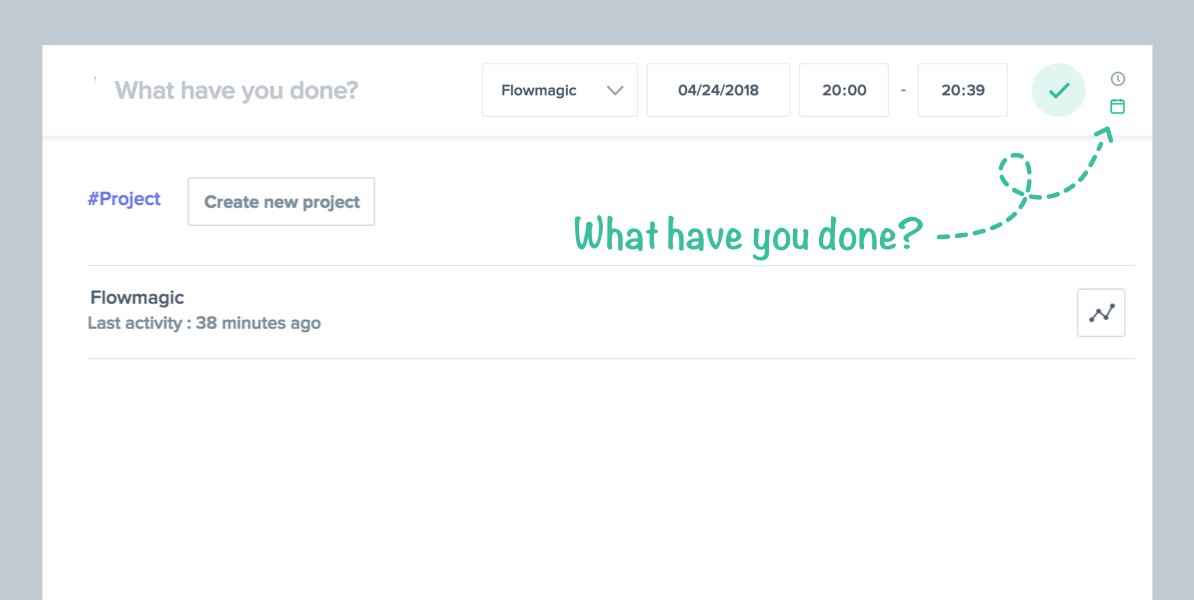
Task: Select the #Project heading link
Action: [x=124, y=199]
